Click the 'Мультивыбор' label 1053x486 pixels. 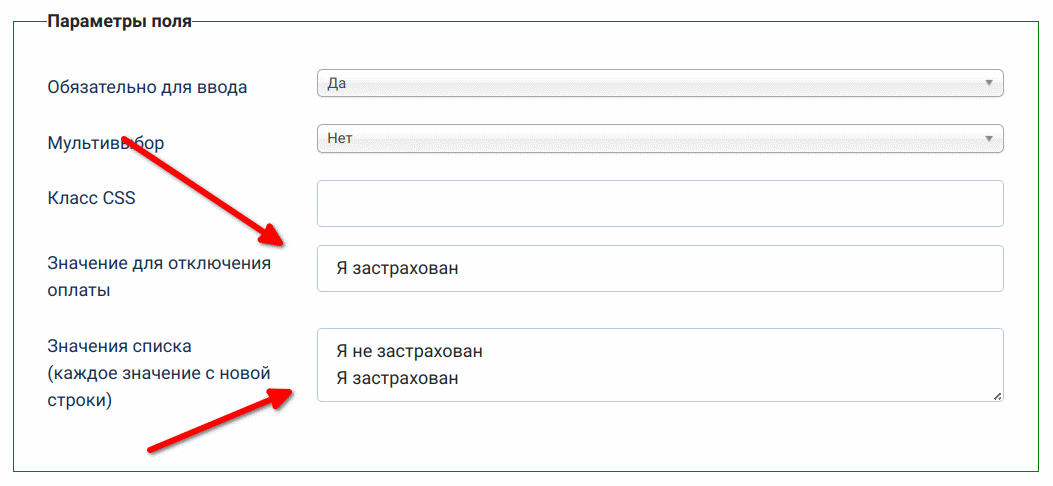coord(106,142)
